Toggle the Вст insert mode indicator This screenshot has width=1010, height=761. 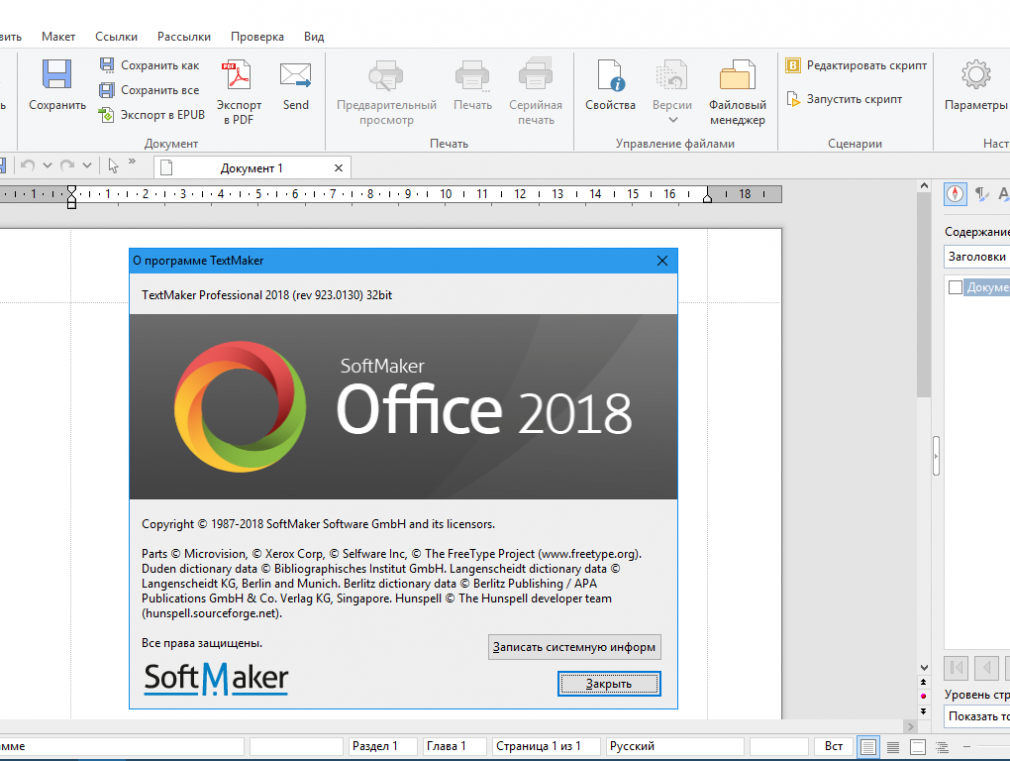[x=834, y=746]
